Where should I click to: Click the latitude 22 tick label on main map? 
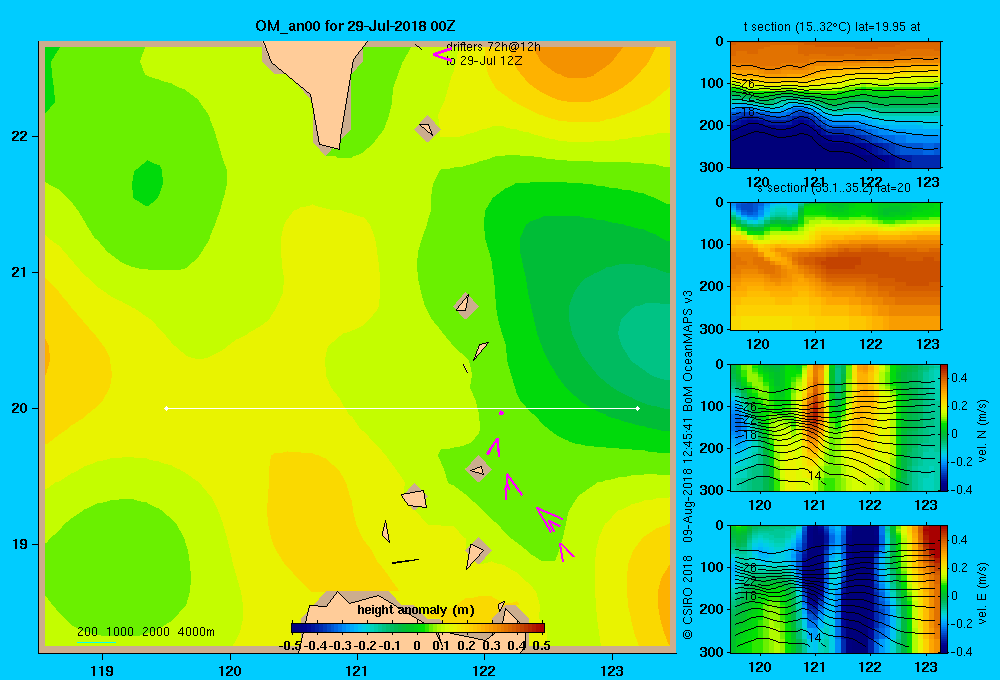[x=20, y=137]
